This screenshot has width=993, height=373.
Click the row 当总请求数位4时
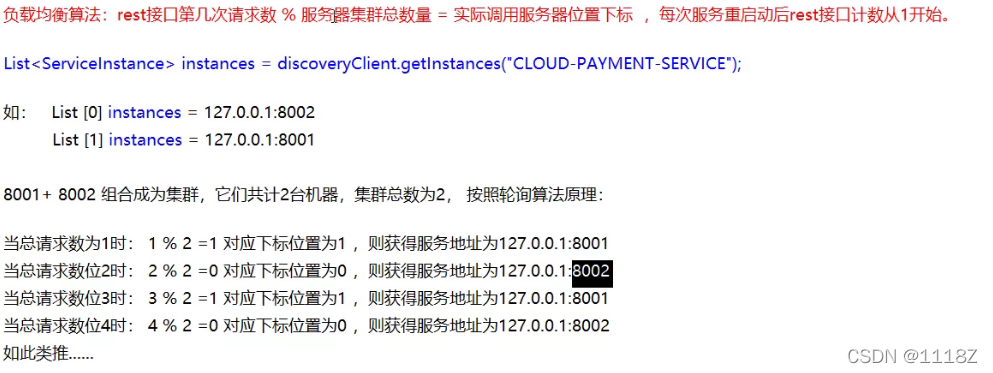click(307, 326)
